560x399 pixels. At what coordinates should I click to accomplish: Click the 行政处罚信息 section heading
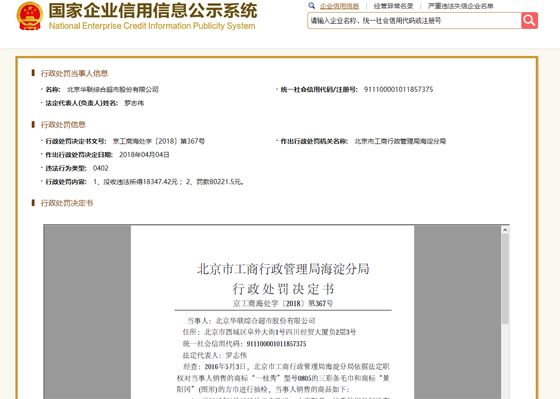coord(63,124)
